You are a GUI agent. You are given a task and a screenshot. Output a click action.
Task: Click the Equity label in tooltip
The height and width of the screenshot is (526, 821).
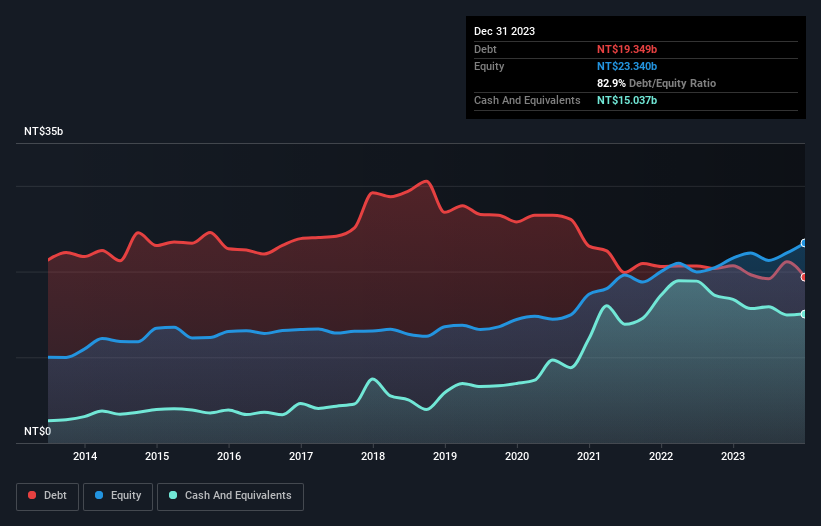click(x=489, y=66)
